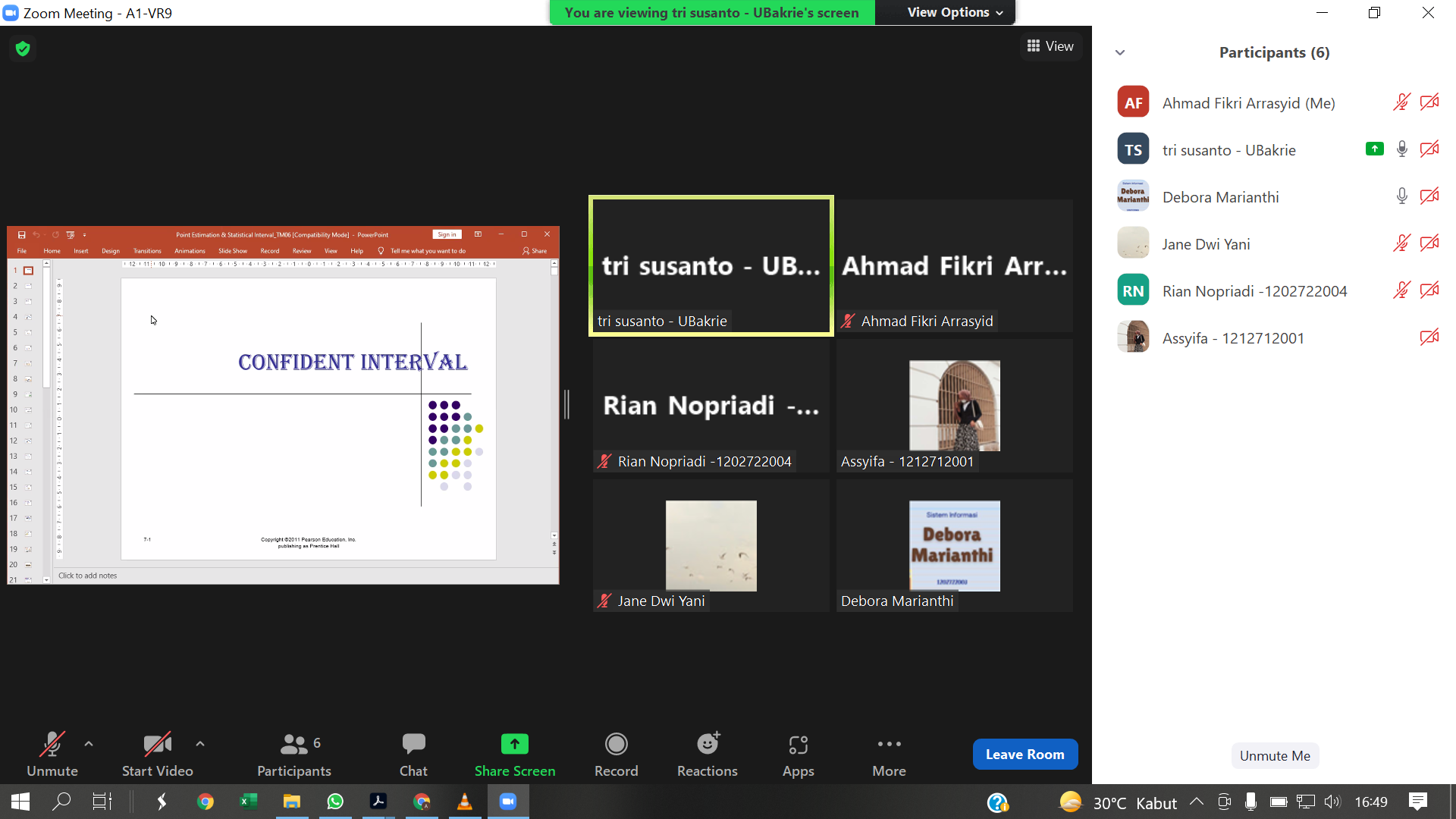
Task: Open the Chat panel
Action: click(413, 755)
